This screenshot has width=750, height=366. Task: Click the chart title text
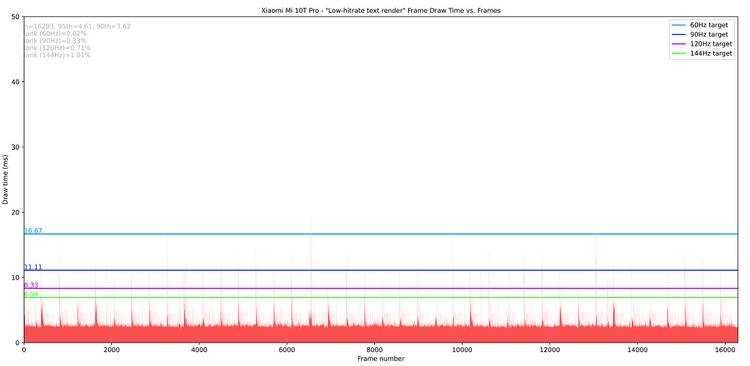click(381, 10)
